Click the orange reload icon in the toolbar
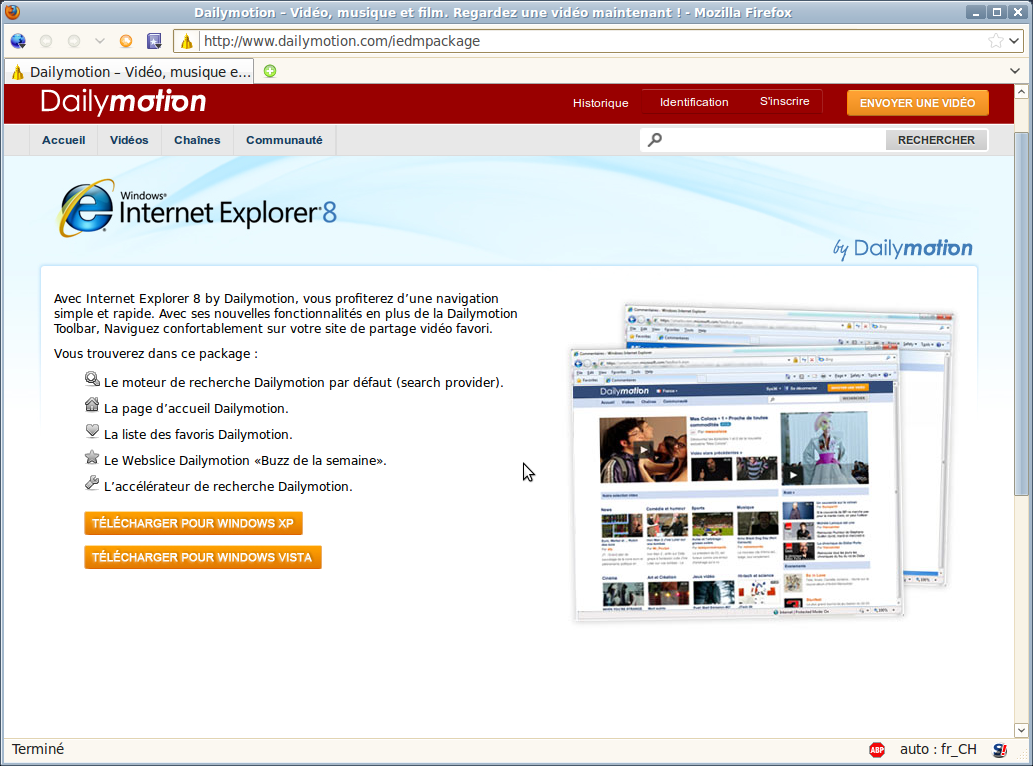Image resolution: width=1033 pixels, height=766 pixels. click(x=126, y=41)
